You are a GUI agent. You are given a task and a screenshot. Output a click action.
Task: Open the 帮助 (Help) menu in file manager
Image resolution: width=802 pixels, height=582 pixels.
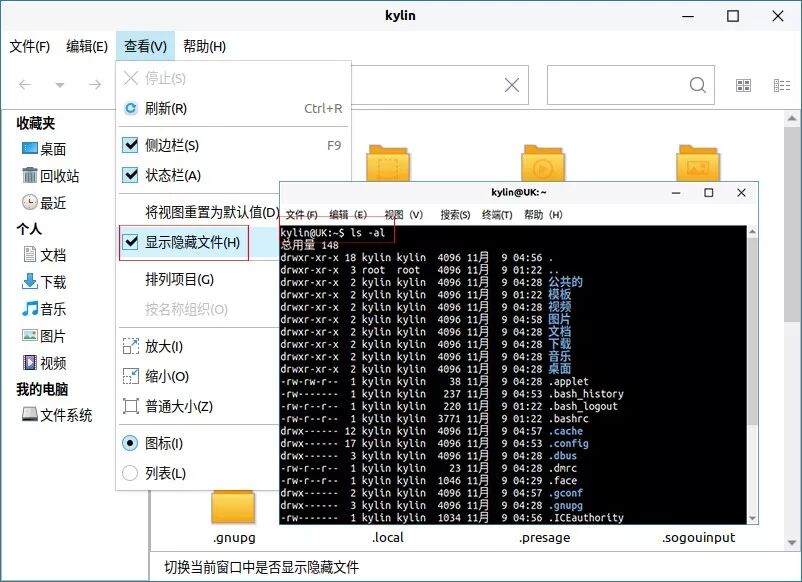tap(202, 45)
